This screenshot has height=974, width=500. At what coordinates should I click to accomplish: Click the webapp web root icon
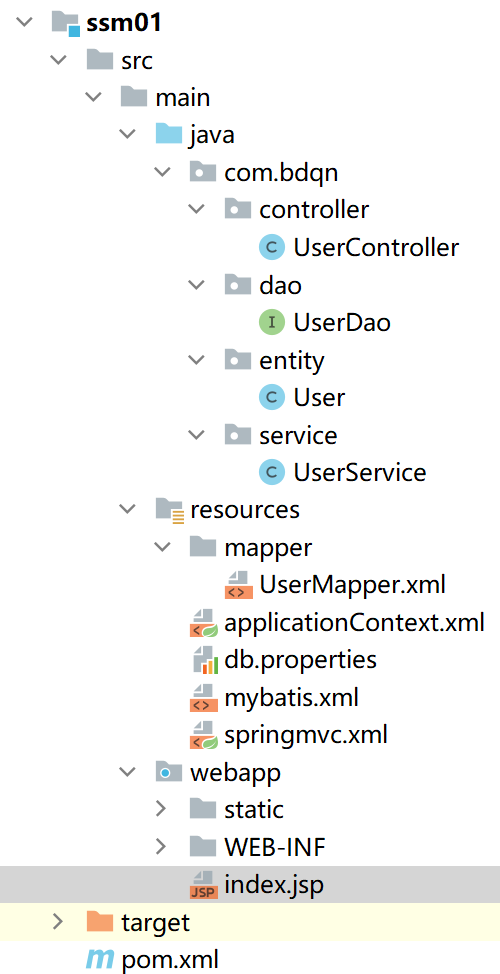169,772
